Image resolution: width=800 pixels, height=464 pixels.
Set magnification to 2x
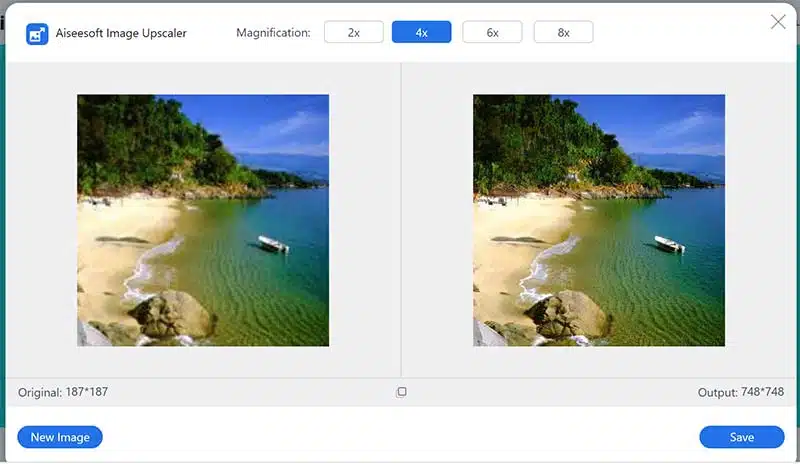coord(354,33)
